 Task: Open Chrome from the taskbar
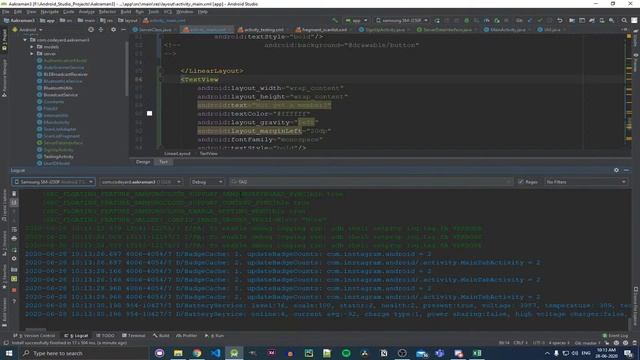tap(197, 353)
